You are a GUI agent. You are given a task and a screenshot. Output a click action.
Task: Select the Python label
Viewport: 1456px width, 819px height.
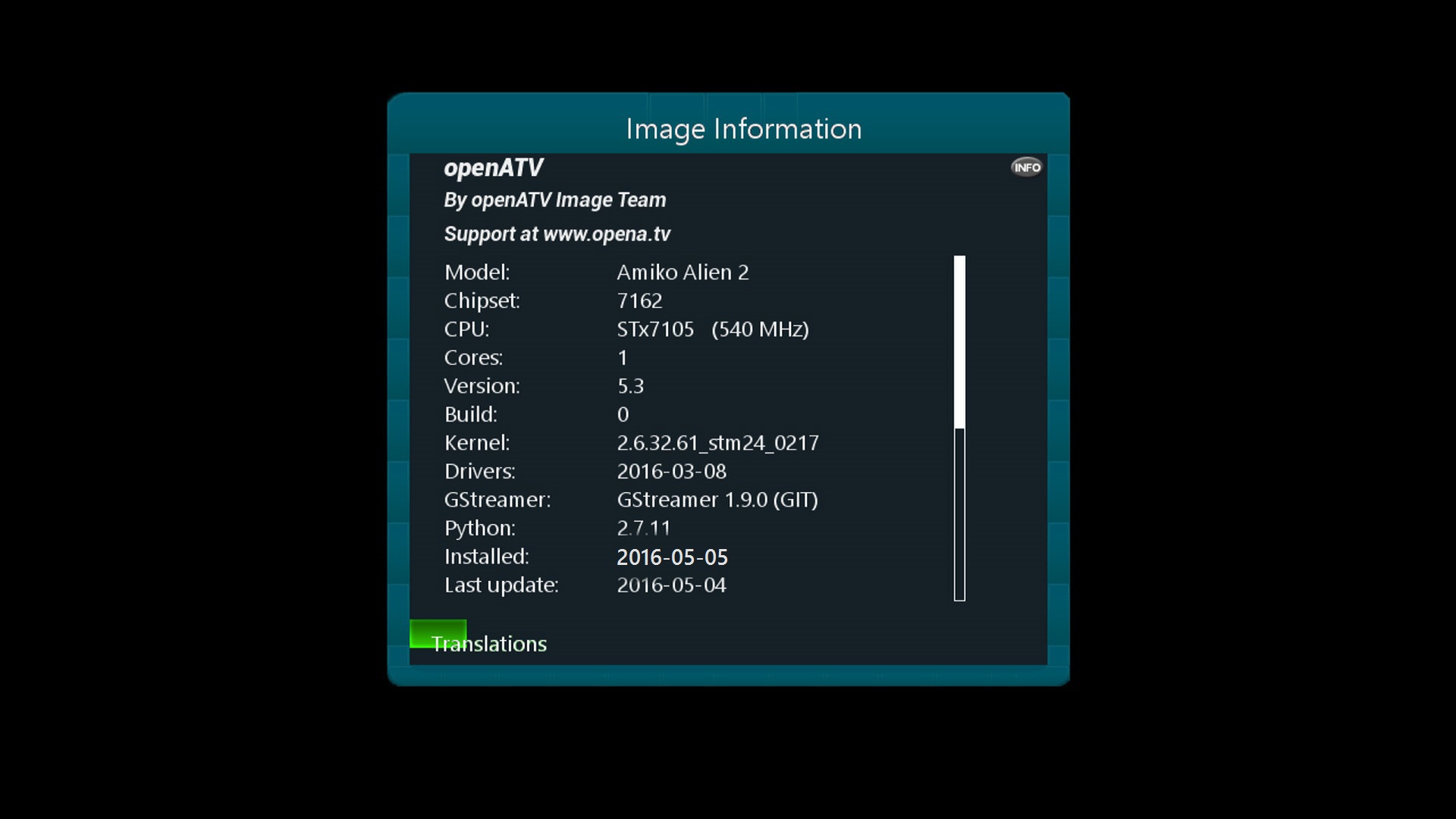point(479,529)
